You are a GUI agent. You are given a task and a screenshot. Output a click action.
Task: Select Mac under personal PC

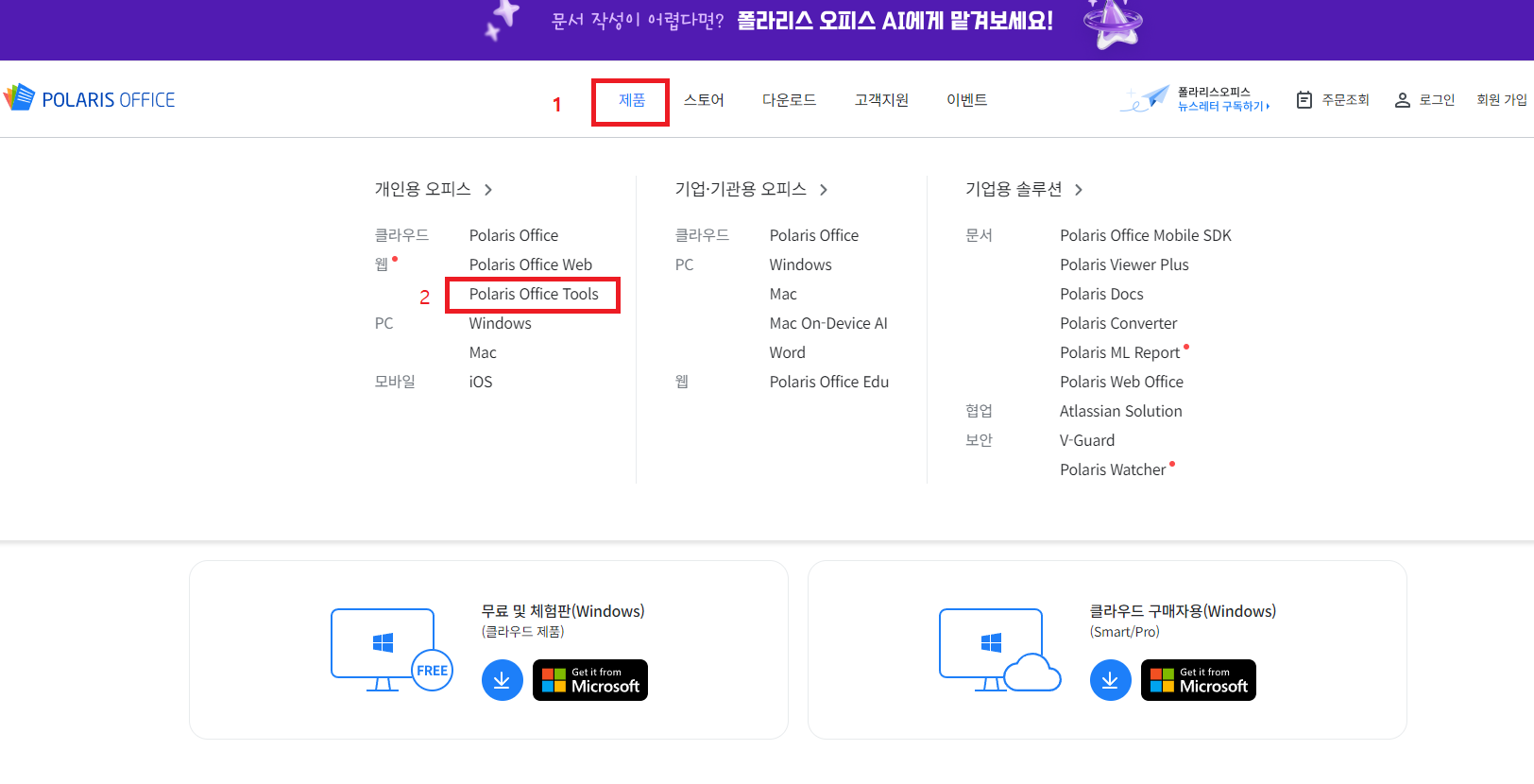point(483,352)
